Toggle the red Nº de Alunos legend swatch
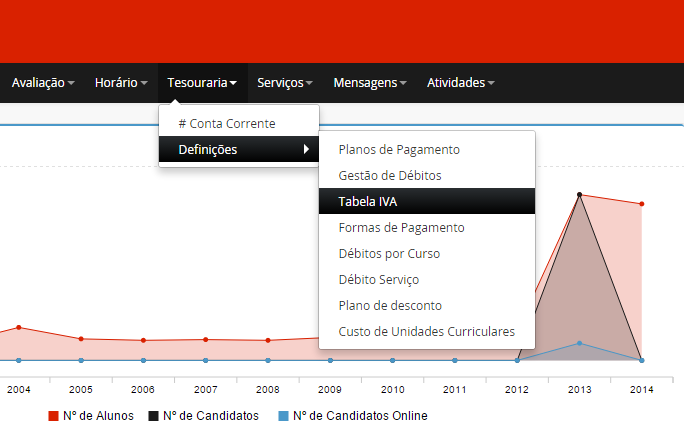 click(x=54, y=416)
